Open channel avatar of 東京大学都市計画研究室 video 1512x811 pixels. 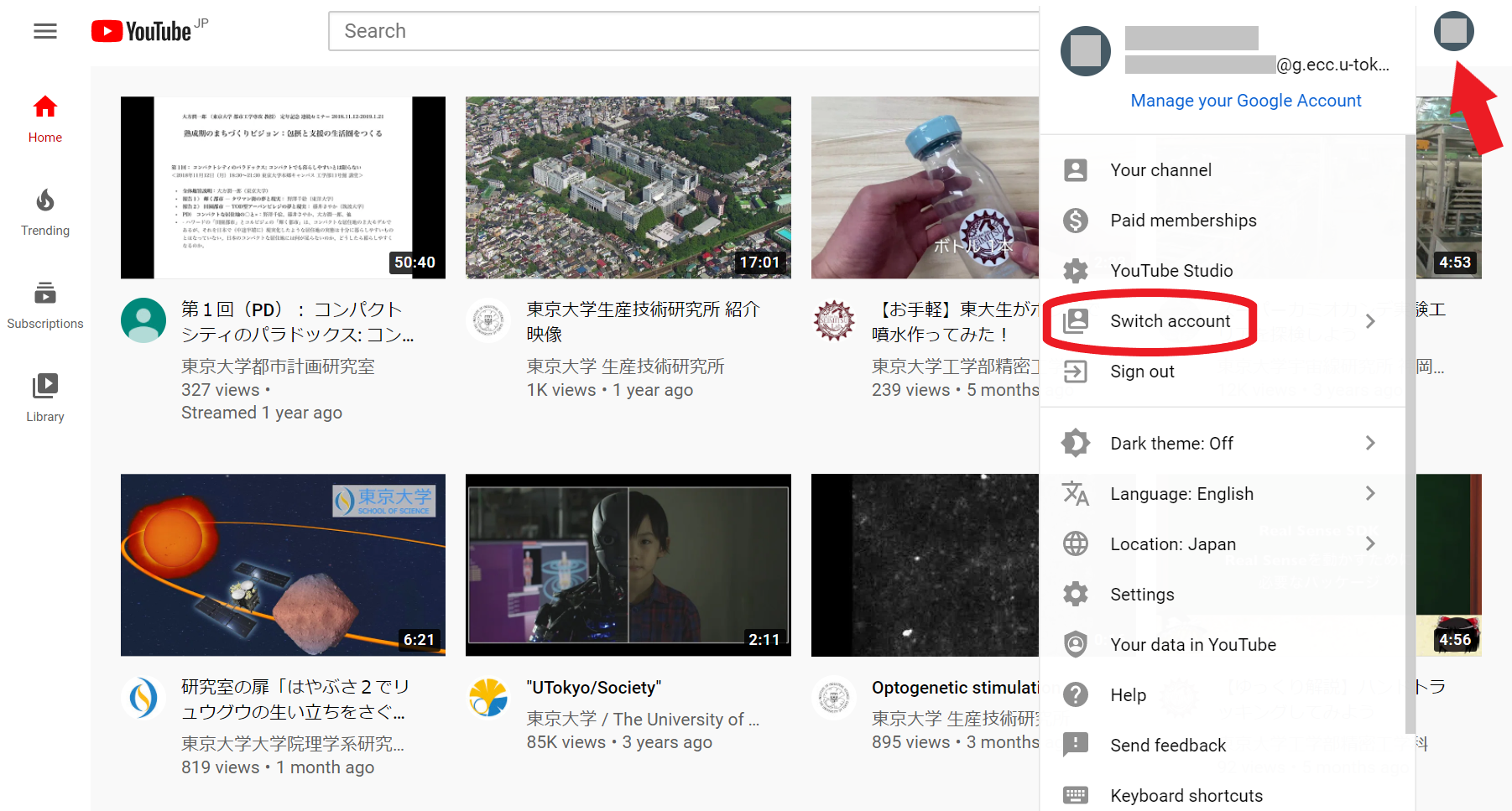[x=143, y=320]
